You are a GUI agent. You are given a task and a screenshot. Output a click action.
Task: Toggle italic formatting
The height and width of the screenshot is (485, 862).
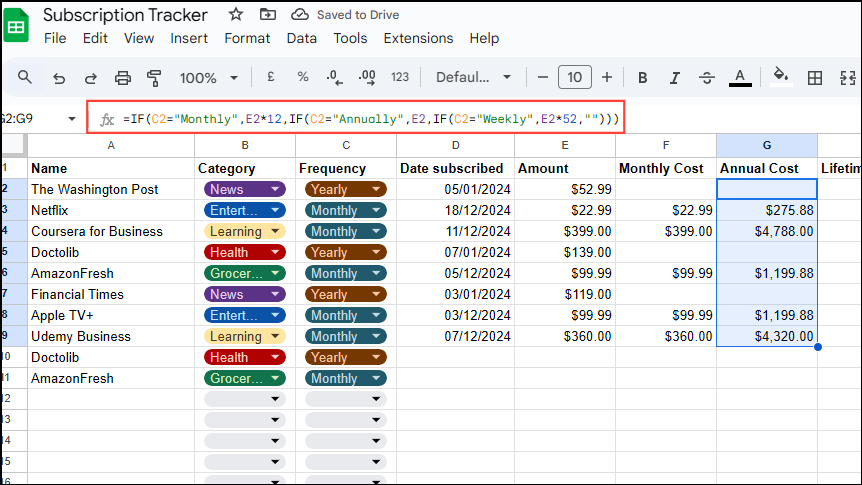(675, 78)
